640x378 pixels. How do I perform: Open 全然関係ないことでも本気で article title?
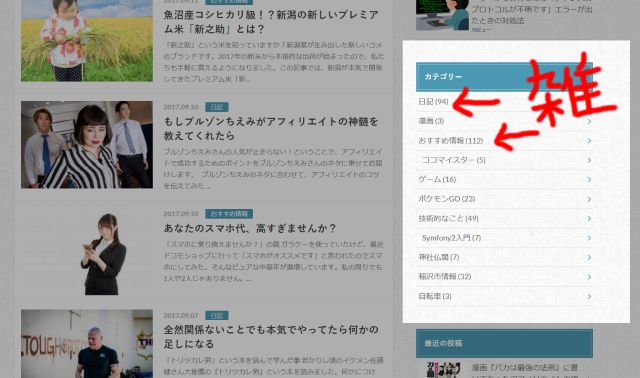(x=271, y=337)
